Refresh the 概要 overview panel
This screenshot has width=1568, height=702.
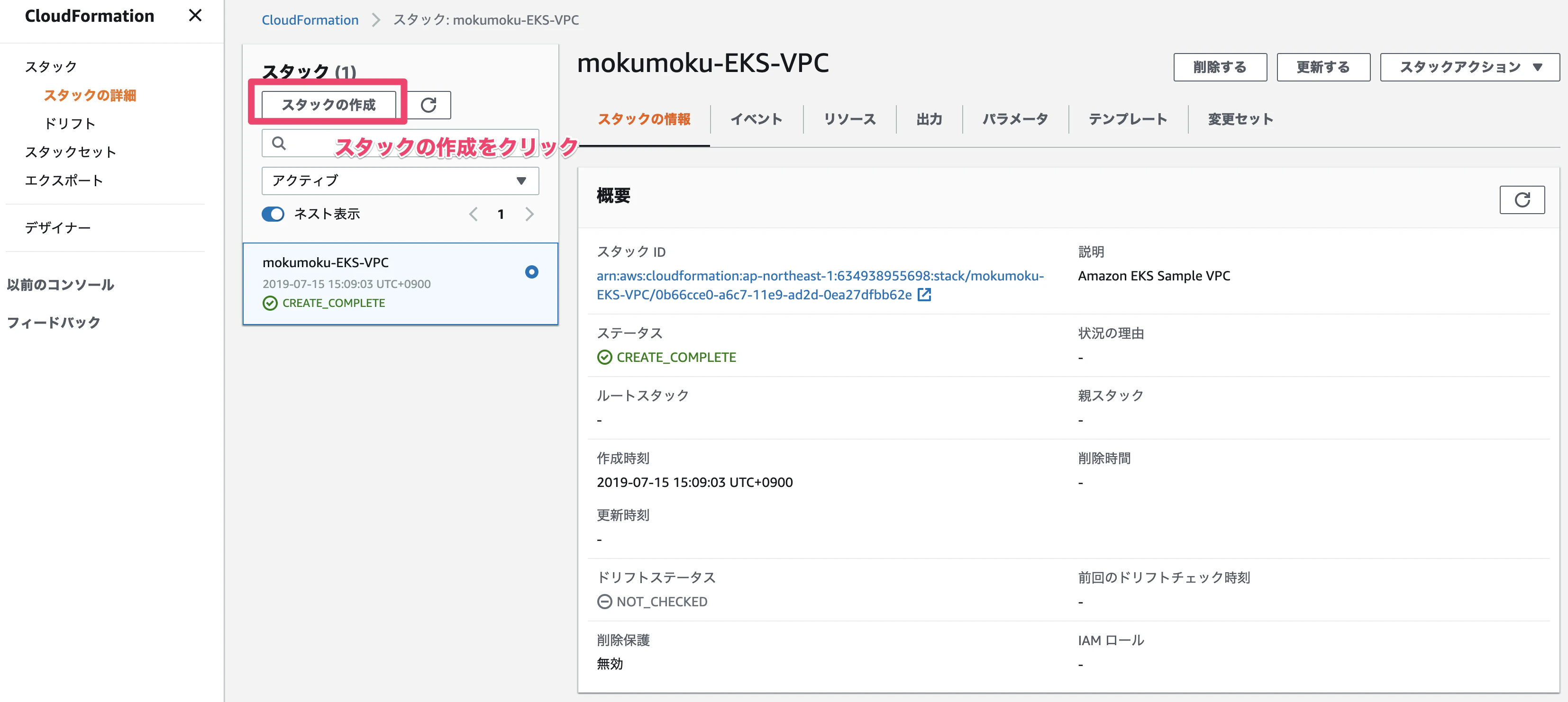coord(1522,199)
